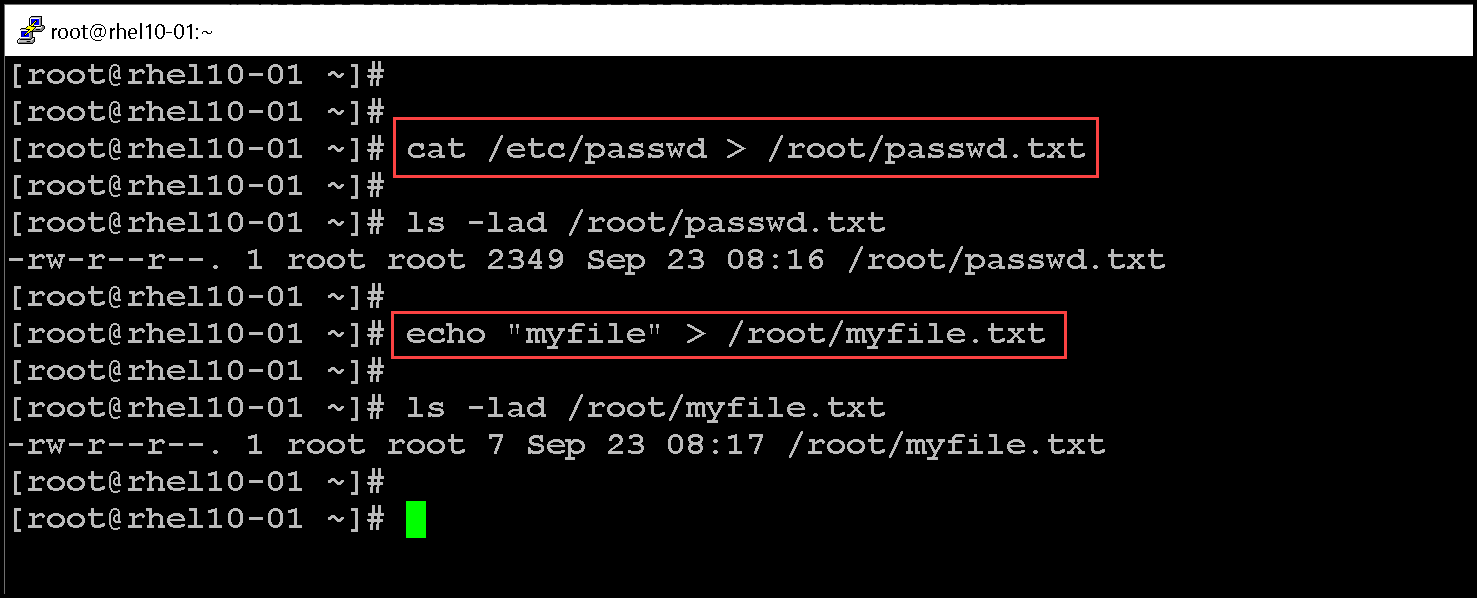1477x598 pixels.
Task: Click /root/myfile.txt in the echo command
Action: click(x=885, y=334)
